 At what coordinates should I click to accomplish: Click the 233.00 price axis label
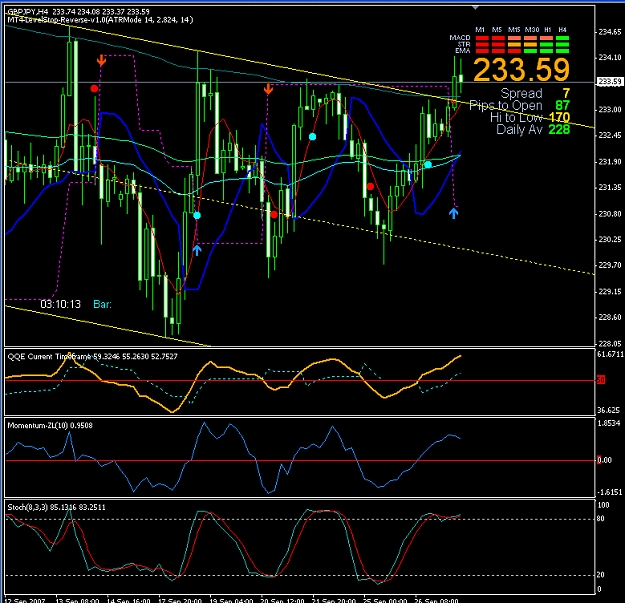609,110
